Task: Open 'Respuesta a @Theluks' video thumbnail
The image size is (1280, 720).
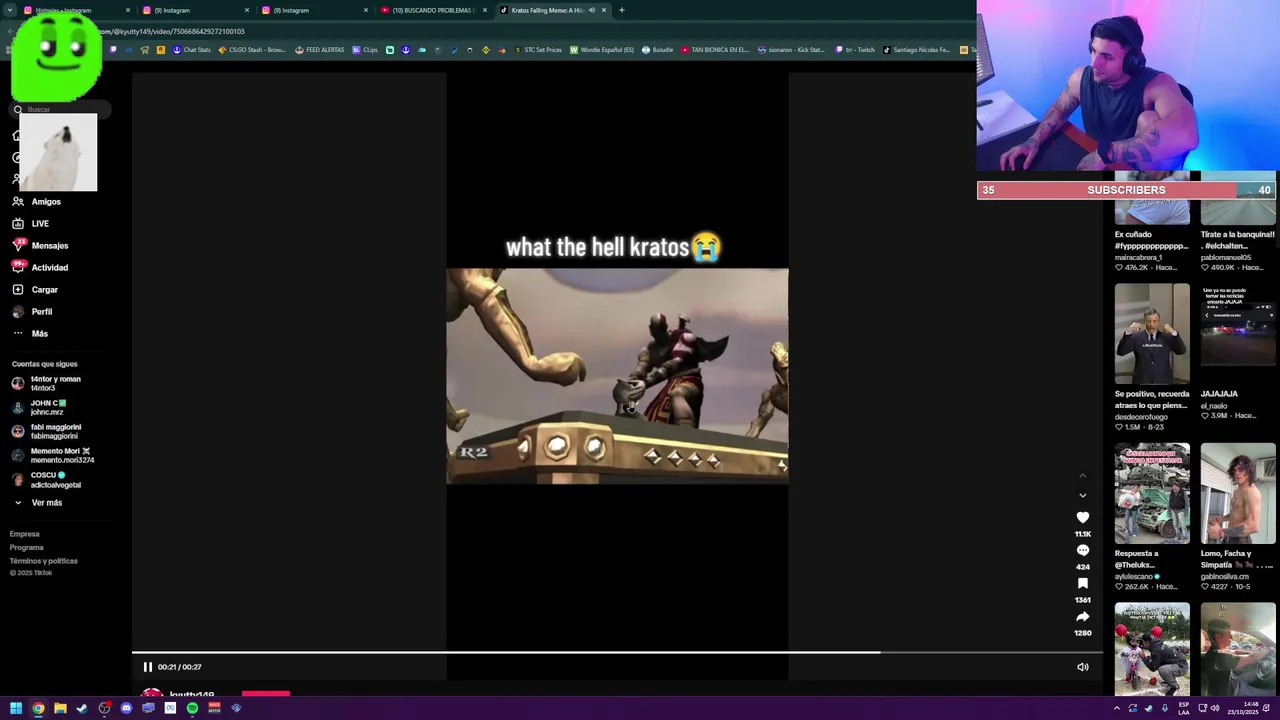Action: [x=1152, y=493]
